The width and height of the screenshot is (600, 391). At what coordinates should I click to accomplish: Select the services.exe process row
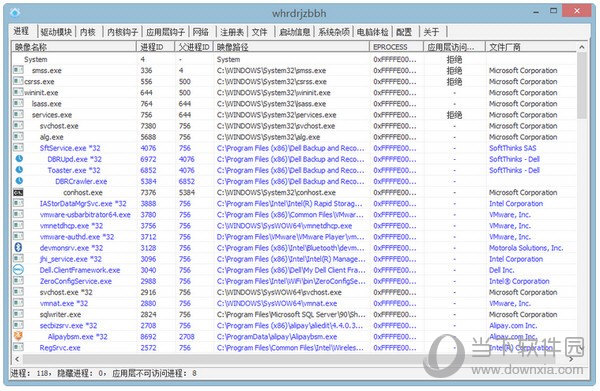[x=294, y=115]
